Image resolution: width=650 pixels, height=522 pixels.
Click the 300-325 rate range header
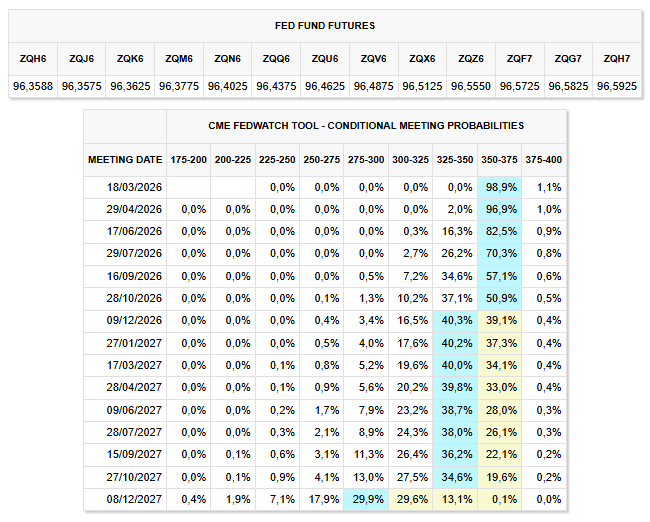pos(410,160)
